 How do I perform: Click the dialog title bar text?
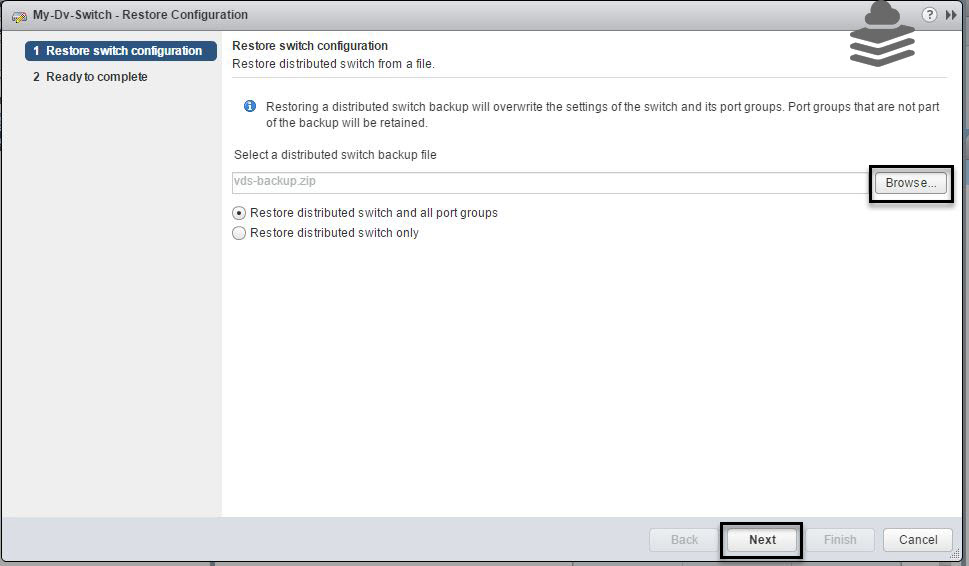[x=140, y=15]
